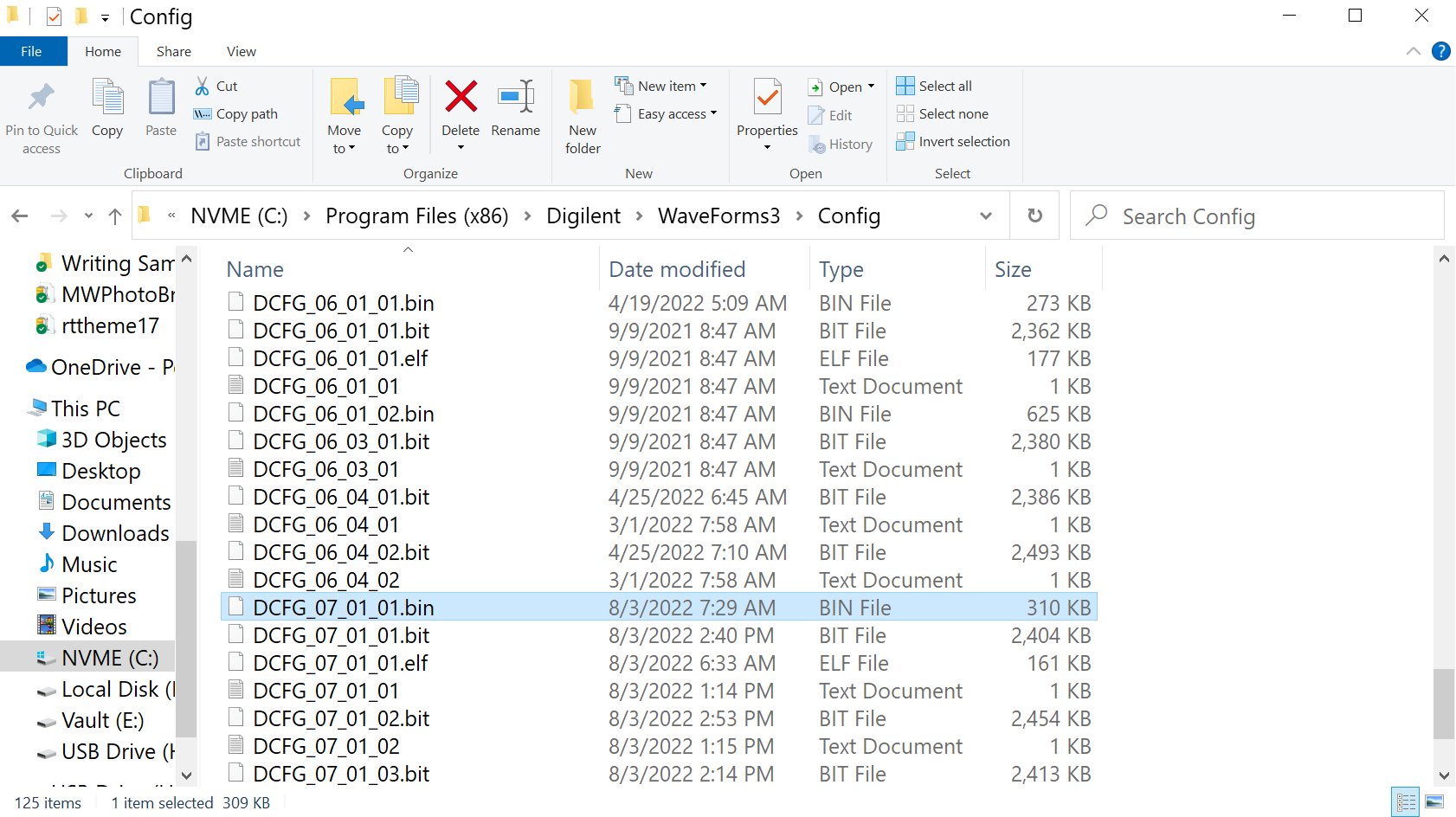This screenshot has height=817, width=1456.
Task: Refresh the Config folder view
Action: coord(1034,216)
